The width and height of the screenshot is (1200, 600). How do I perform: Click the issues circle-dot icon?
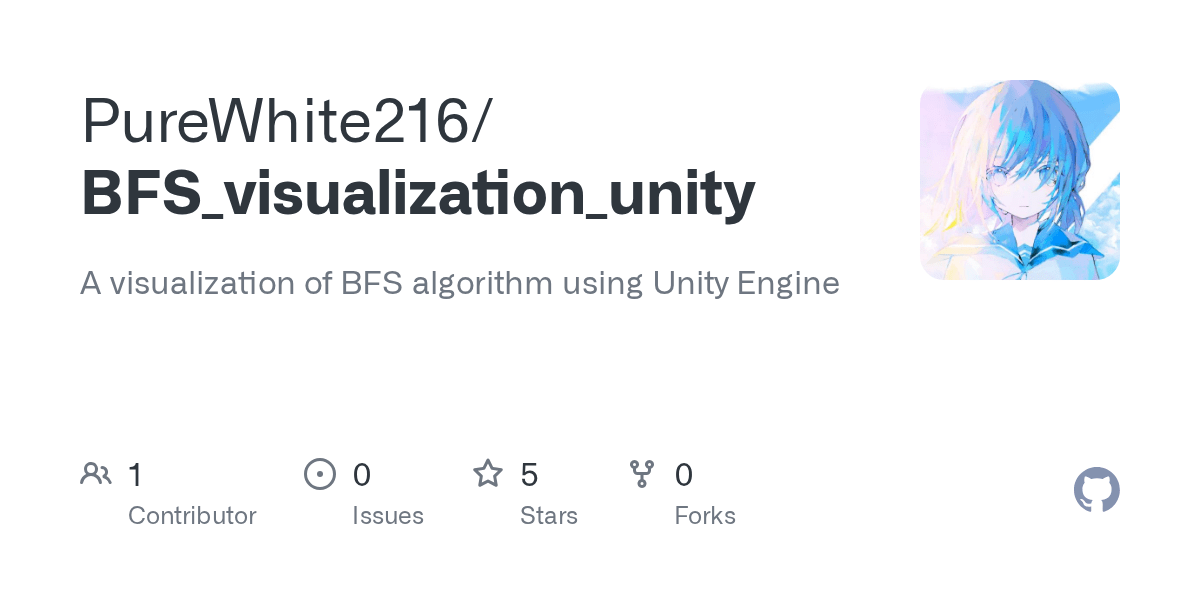[319, 474]
